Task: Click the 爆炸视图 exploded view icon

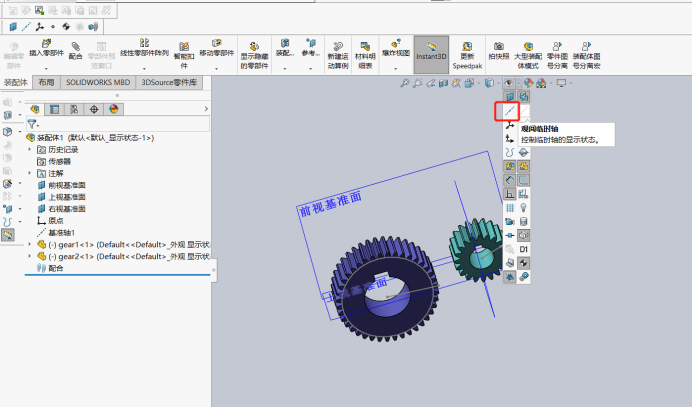Action: (396, 43)
